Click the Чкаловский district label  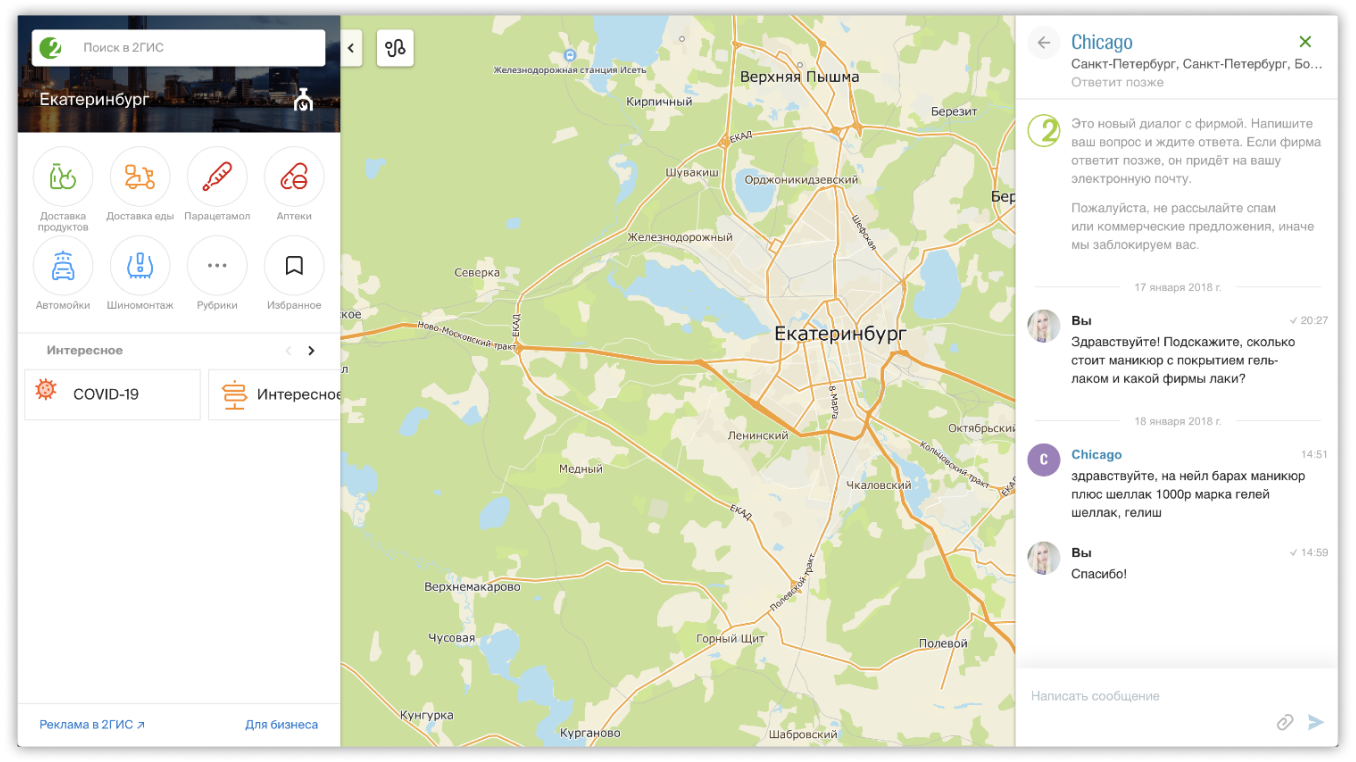pyautogui.click(x=879, y=486)
